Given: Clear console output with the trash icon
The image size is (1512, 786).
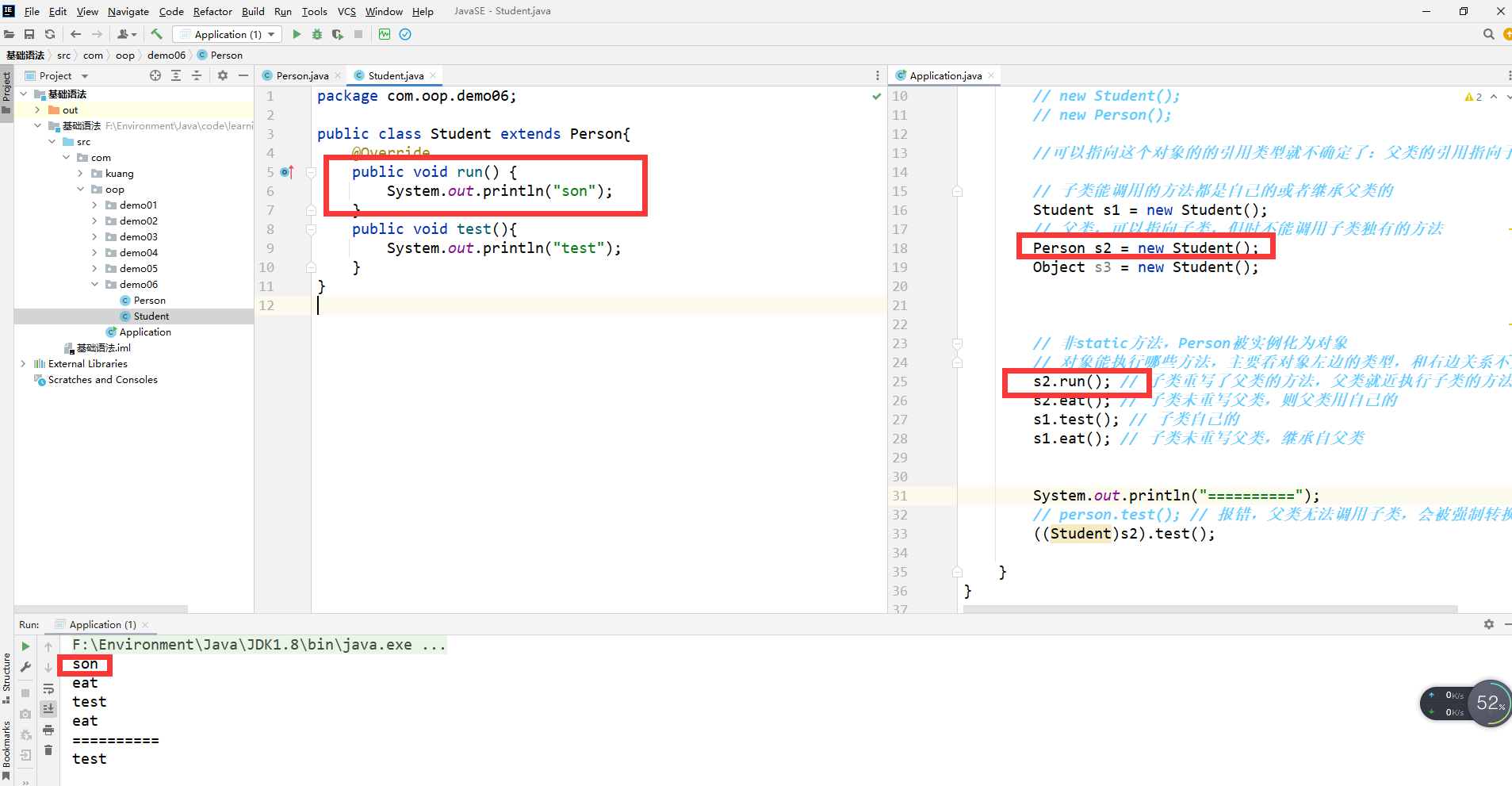Looking at the screenshot, I should click(48, 750).
